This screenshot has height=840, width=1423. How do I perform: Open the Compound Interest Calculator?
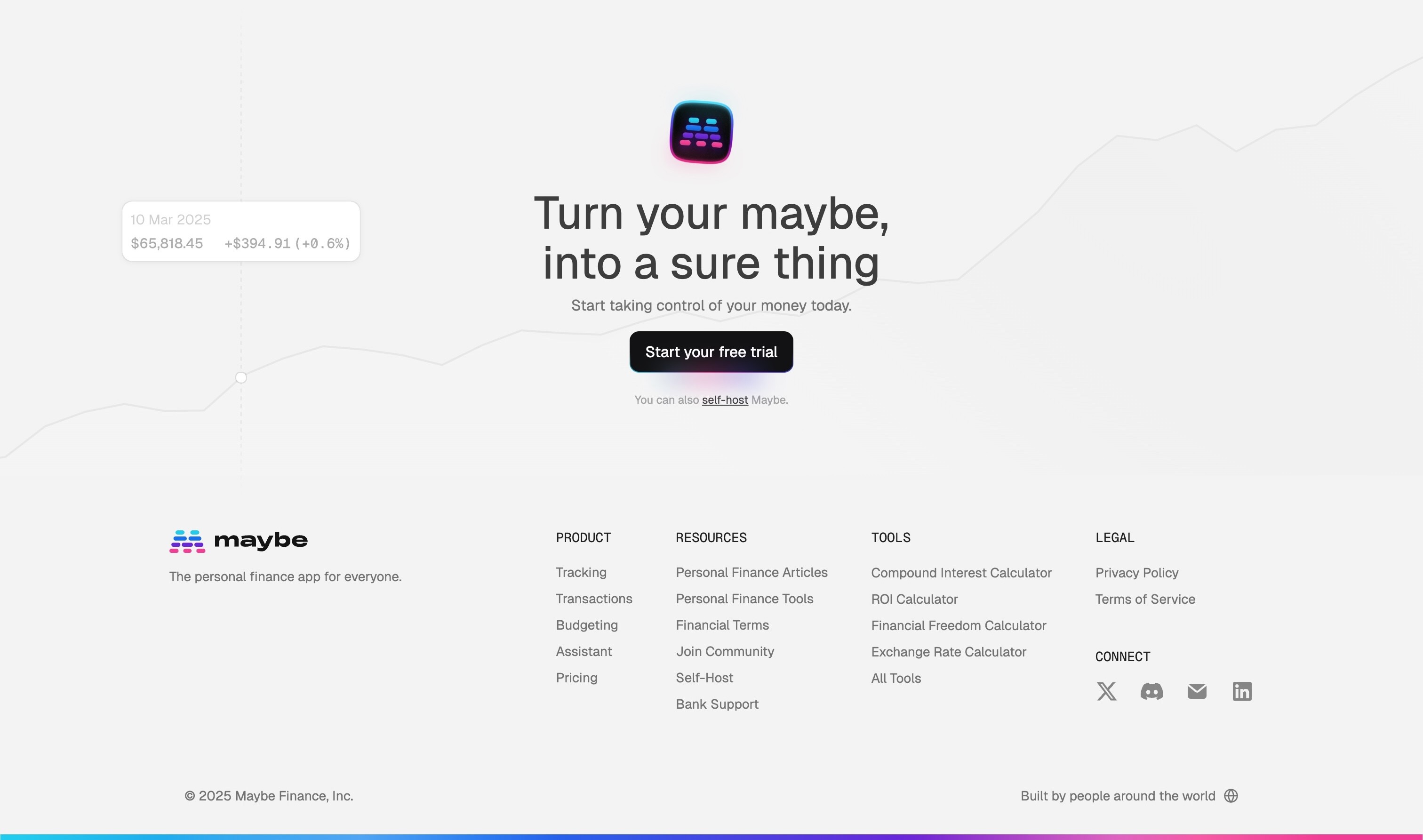[x=961, y=573]
